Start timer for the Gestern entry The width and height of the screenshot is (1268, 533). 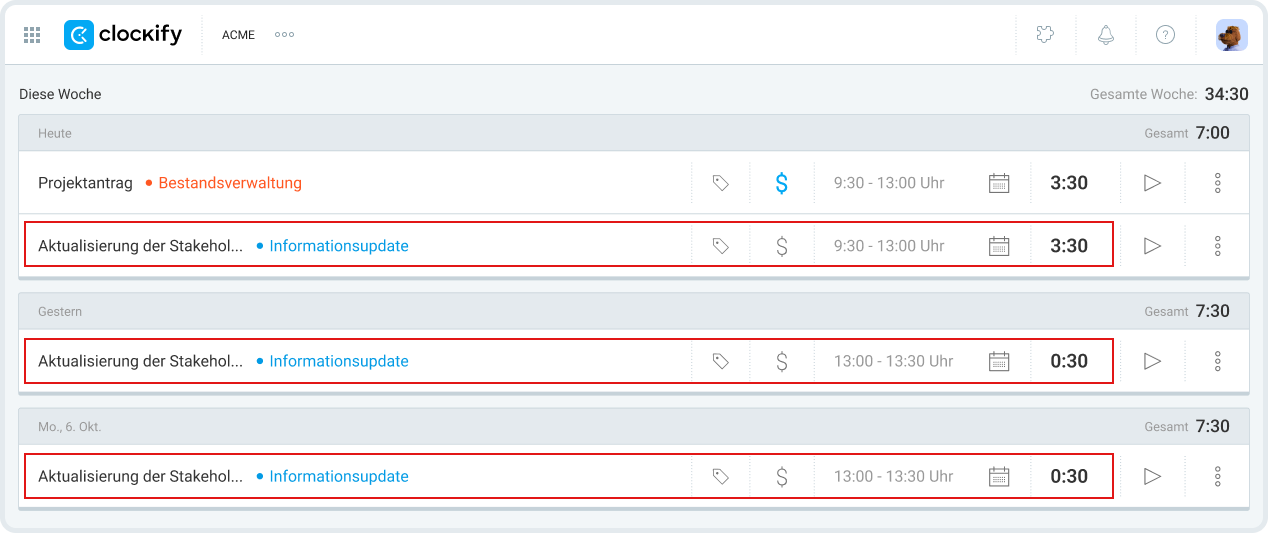1152,361
